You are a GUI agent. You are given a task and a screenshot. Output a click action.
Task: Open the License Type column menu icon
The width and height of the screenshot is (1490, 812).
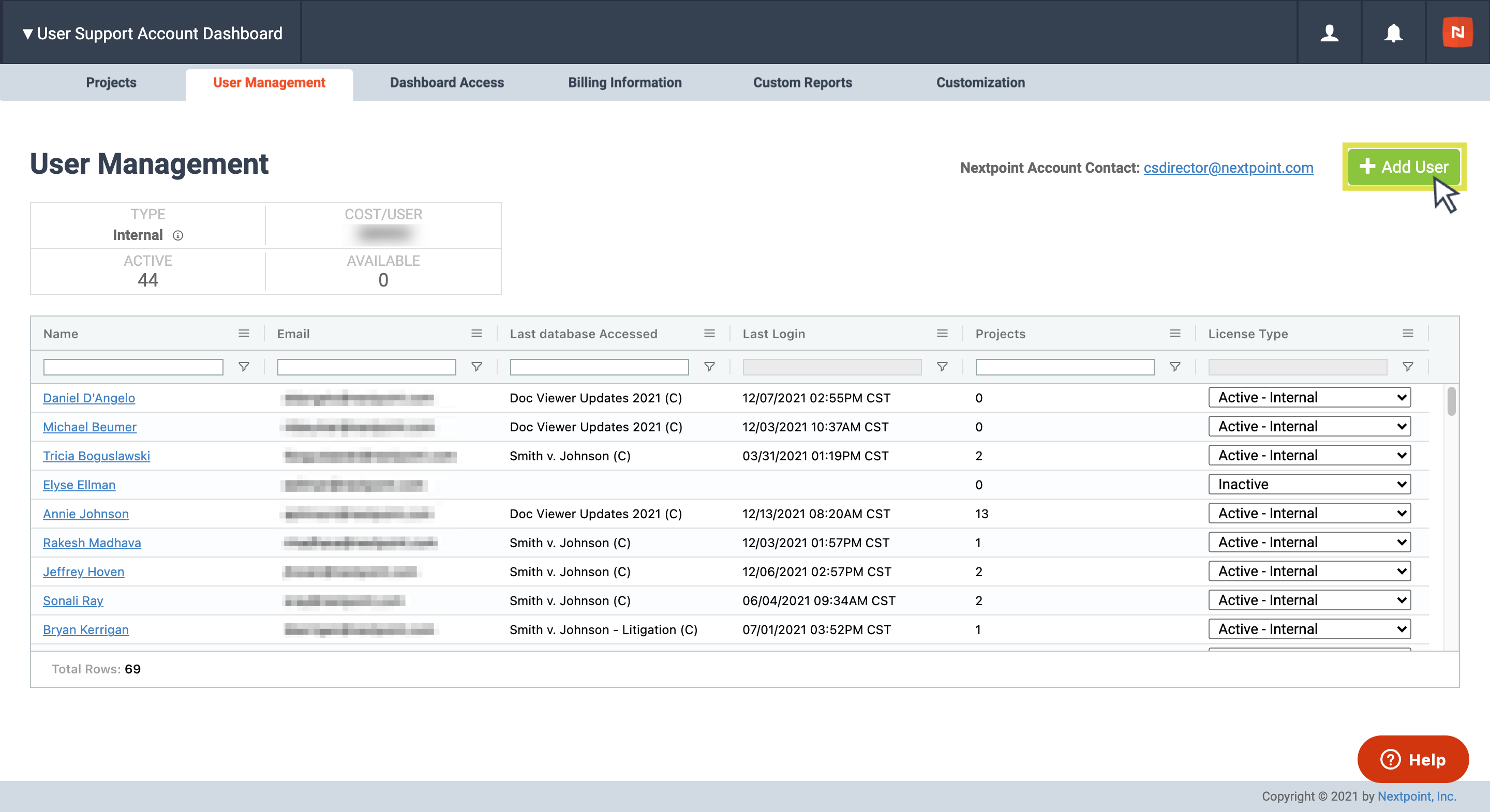coord(1408,333)
